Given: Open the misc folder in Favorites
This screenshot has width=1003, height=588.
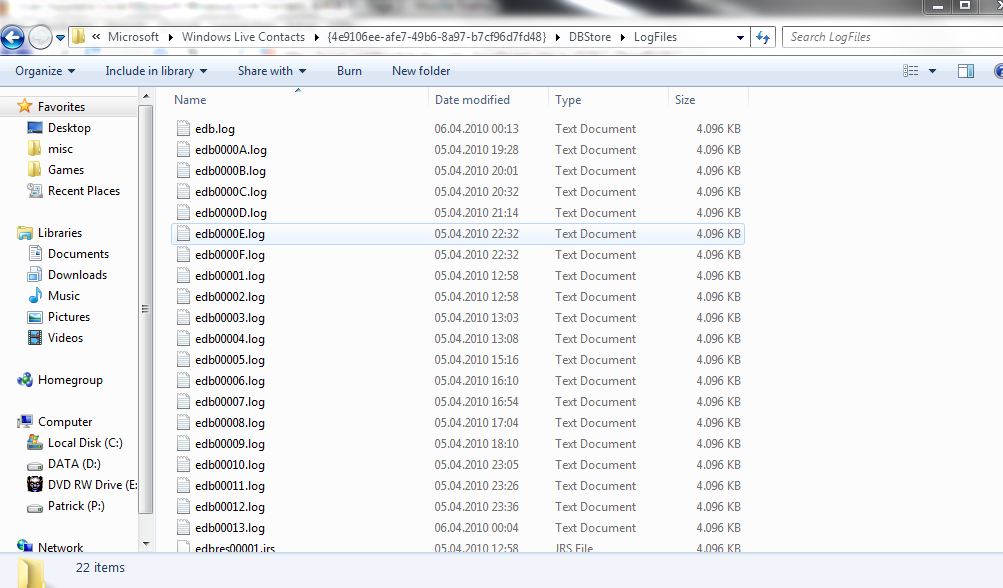Looking at the screenshot, I should tap(60, 149).
